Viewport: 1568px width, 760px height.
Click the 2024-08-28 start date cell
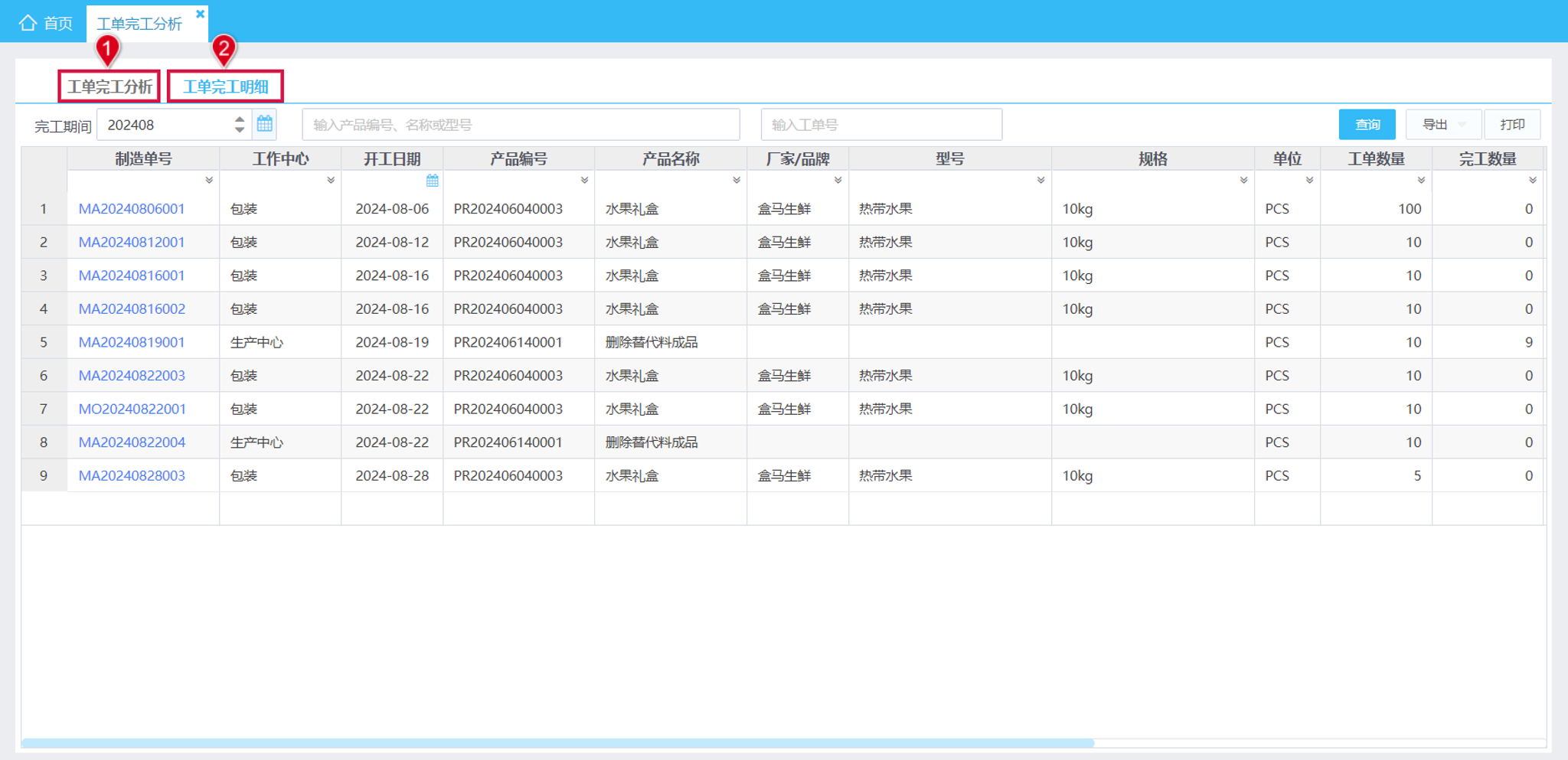coord(392,475)
